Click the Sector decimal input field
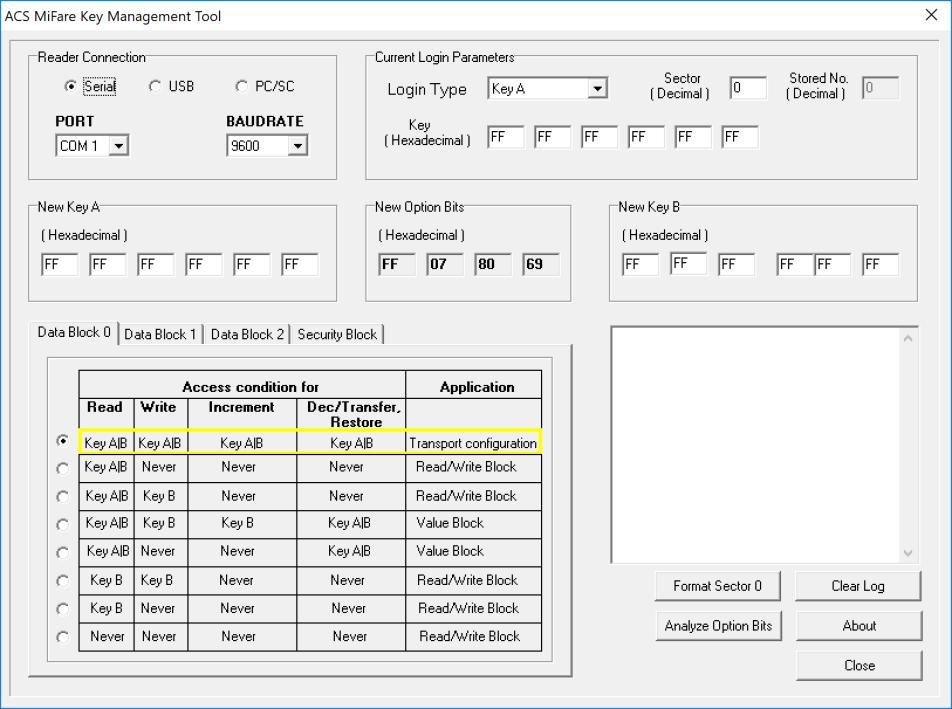The width and height of the screenshot is (952, 709). (x=748, y=88)
